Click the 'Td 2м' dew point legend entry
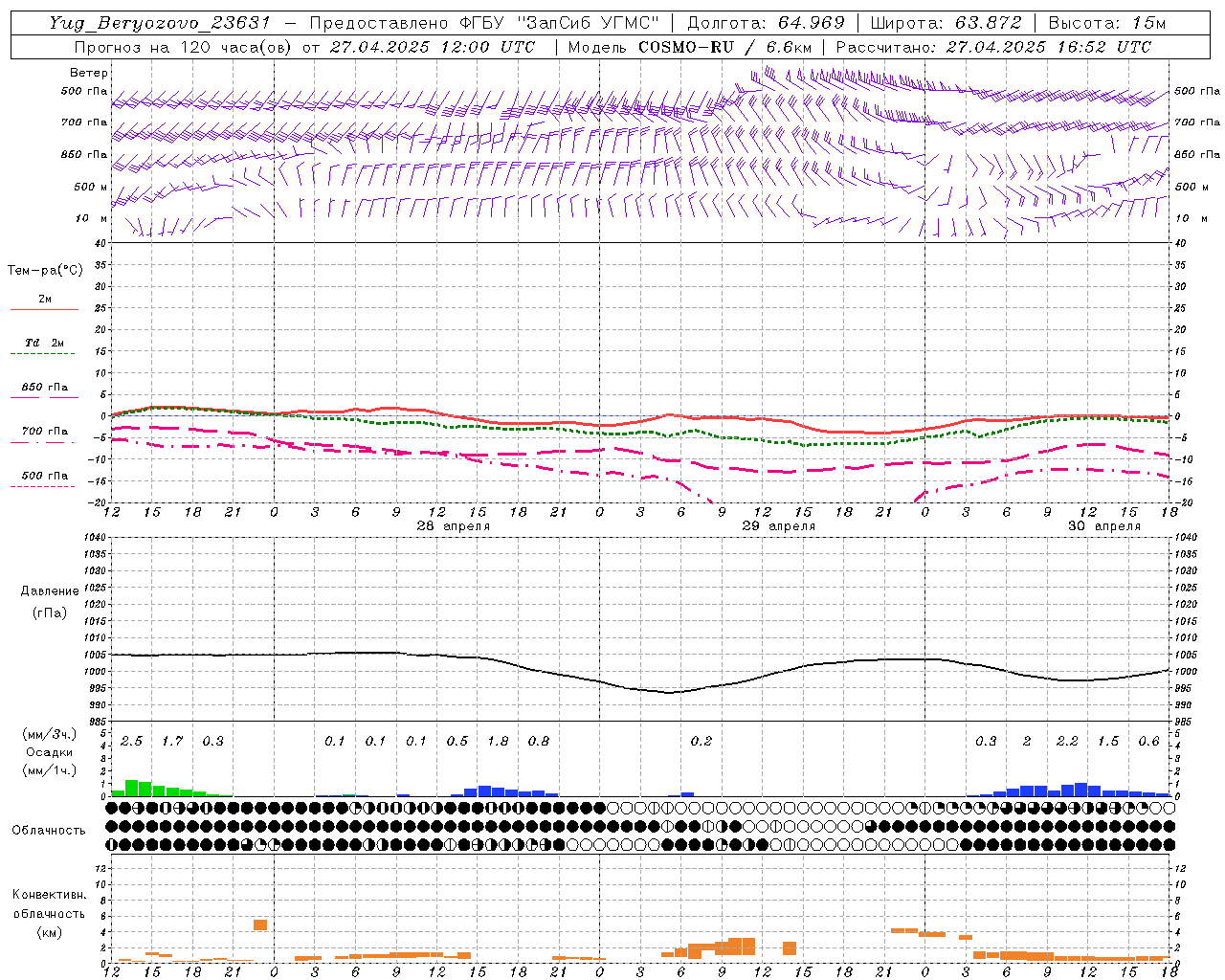The image size is (1225, 980). click(45, 343)
